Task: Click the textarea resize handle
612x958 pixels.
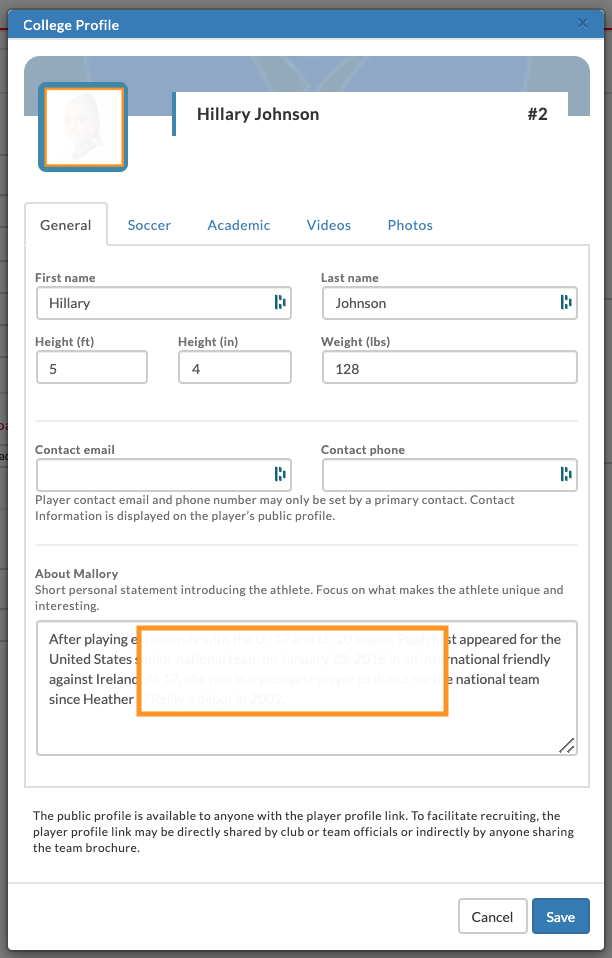Action: coord(567,745)
